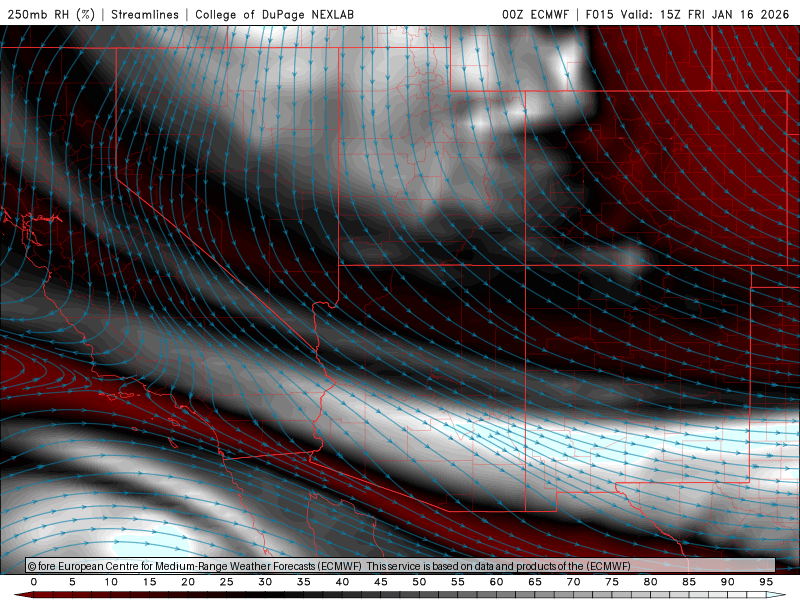Click the "College of DuPage NEXLAB" text
Screen dimensions: 800x600
[274, 14]
